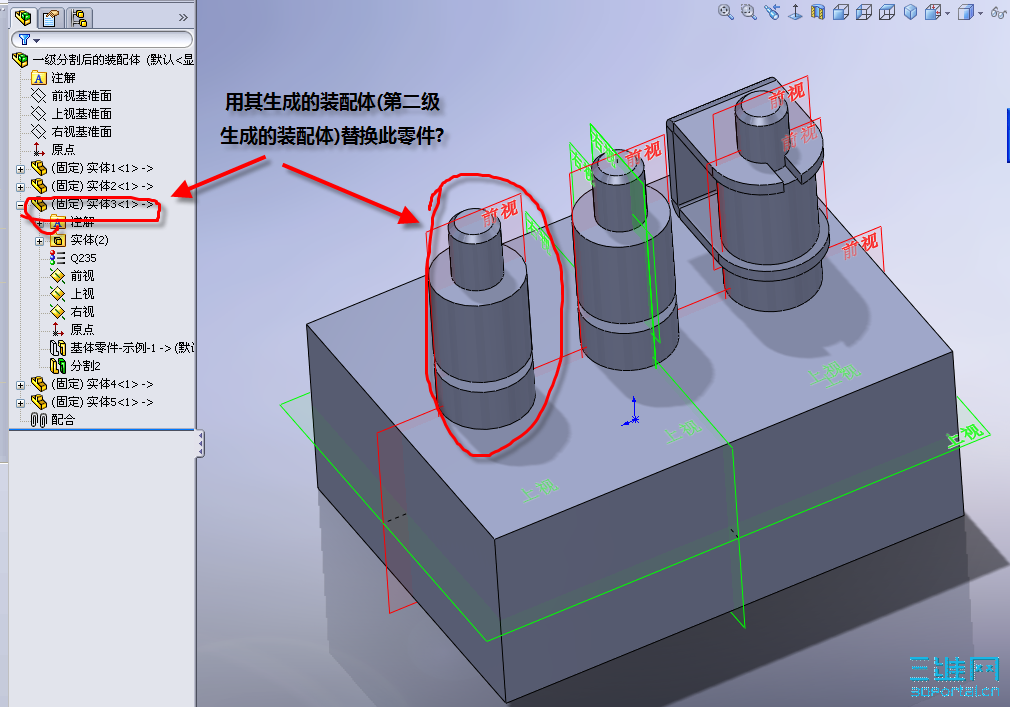The width and height of the screenshot is (1010, 707).
Task: Switch to the ConfigurationManager tab
Action: click(79, 17)
